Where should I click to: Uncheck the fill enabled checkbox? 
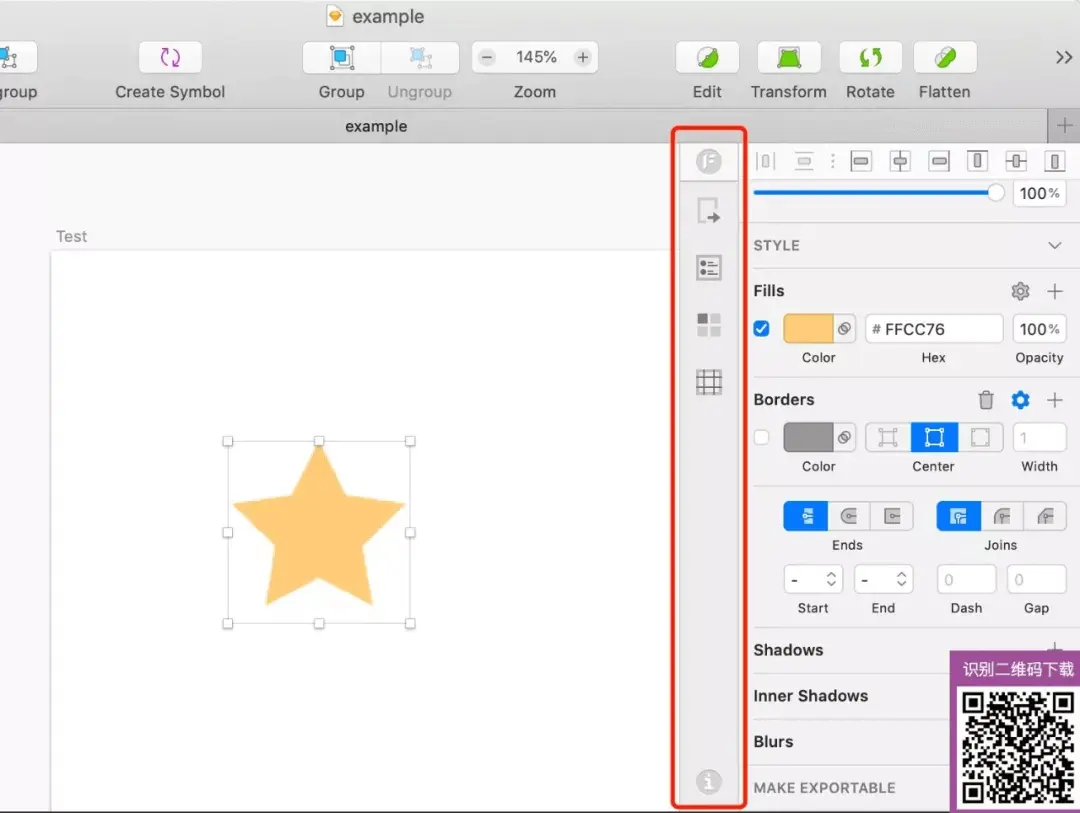761,329
